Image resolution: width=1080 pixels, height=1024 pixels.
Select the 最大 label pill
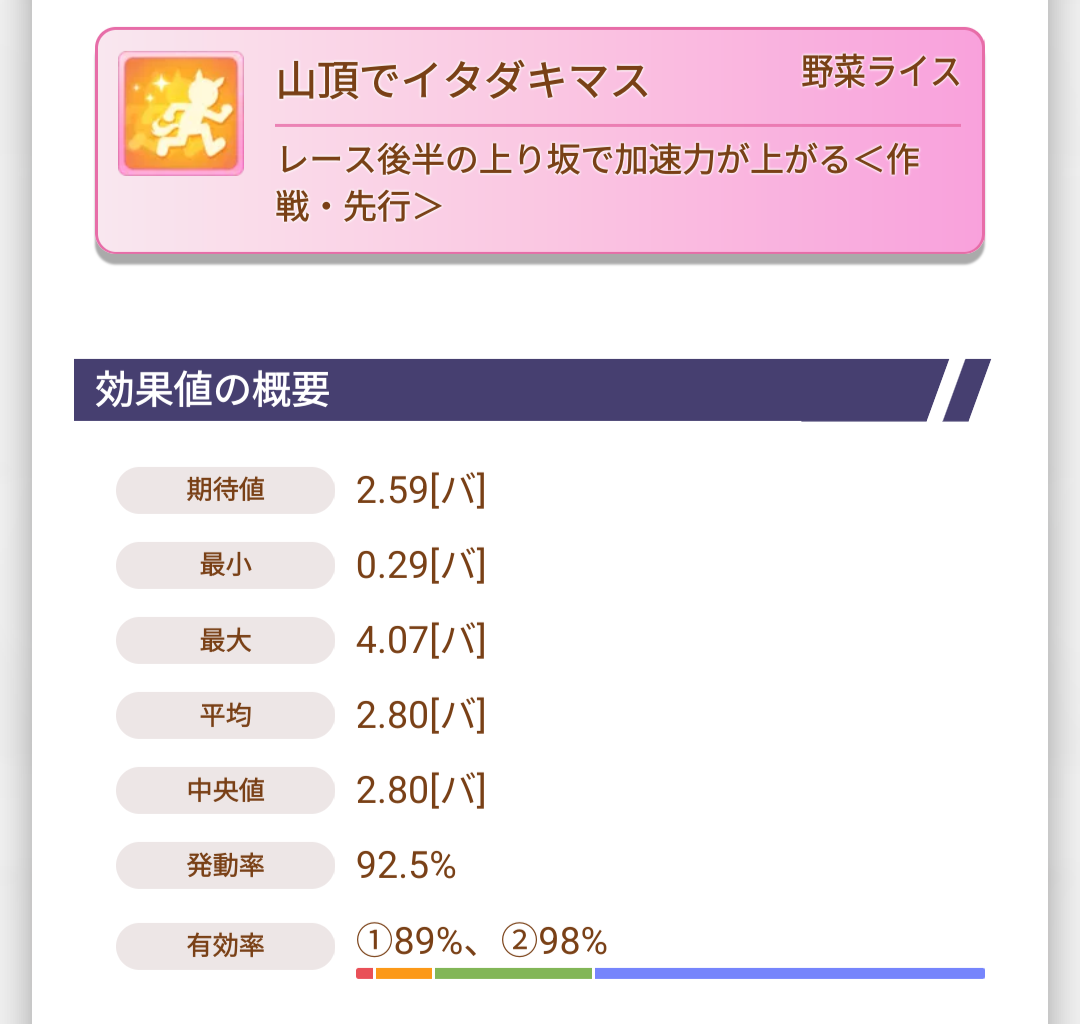click(x=225, y=640)
